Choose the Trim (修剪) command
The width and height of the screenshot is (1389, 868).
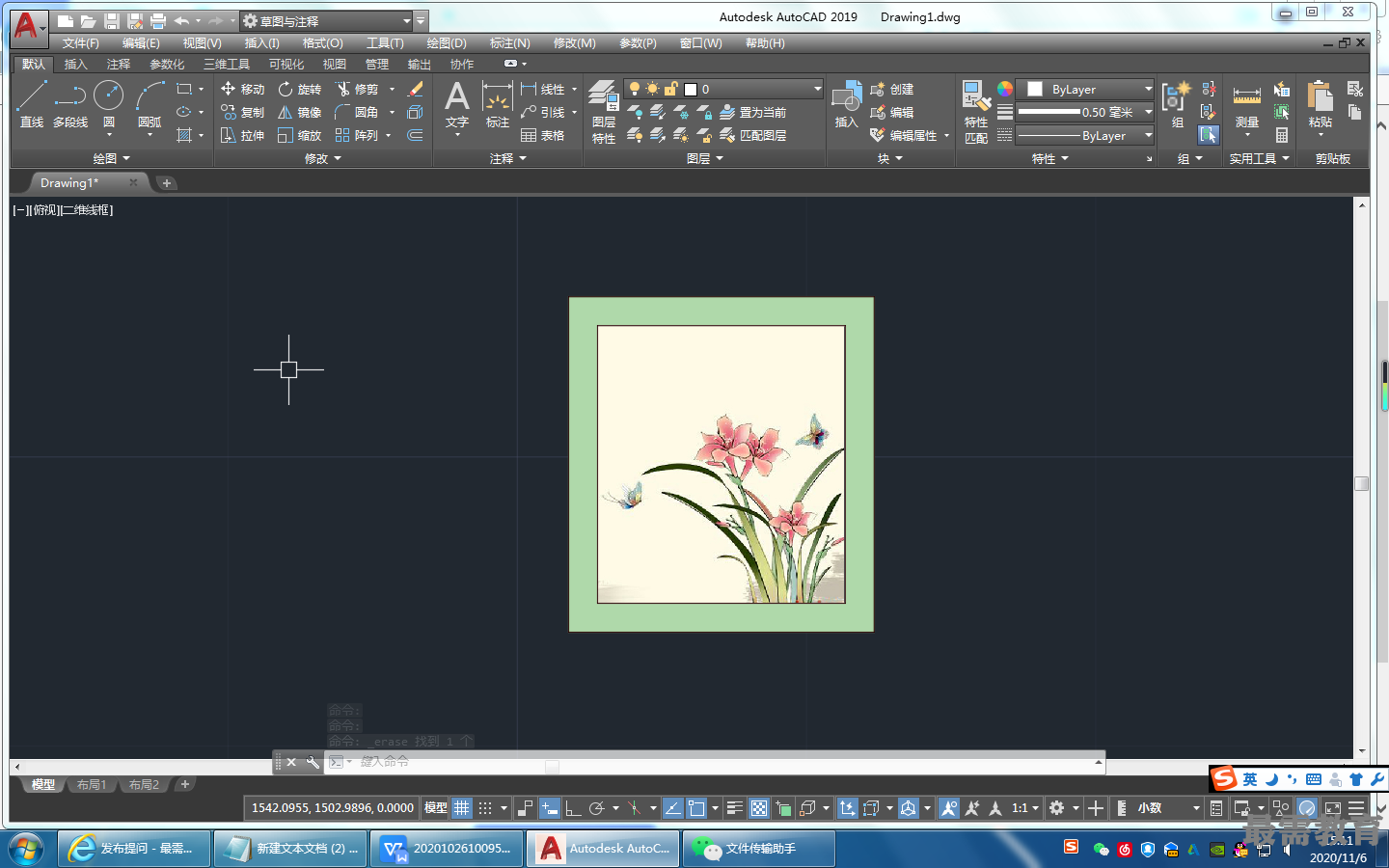(356, 89)
